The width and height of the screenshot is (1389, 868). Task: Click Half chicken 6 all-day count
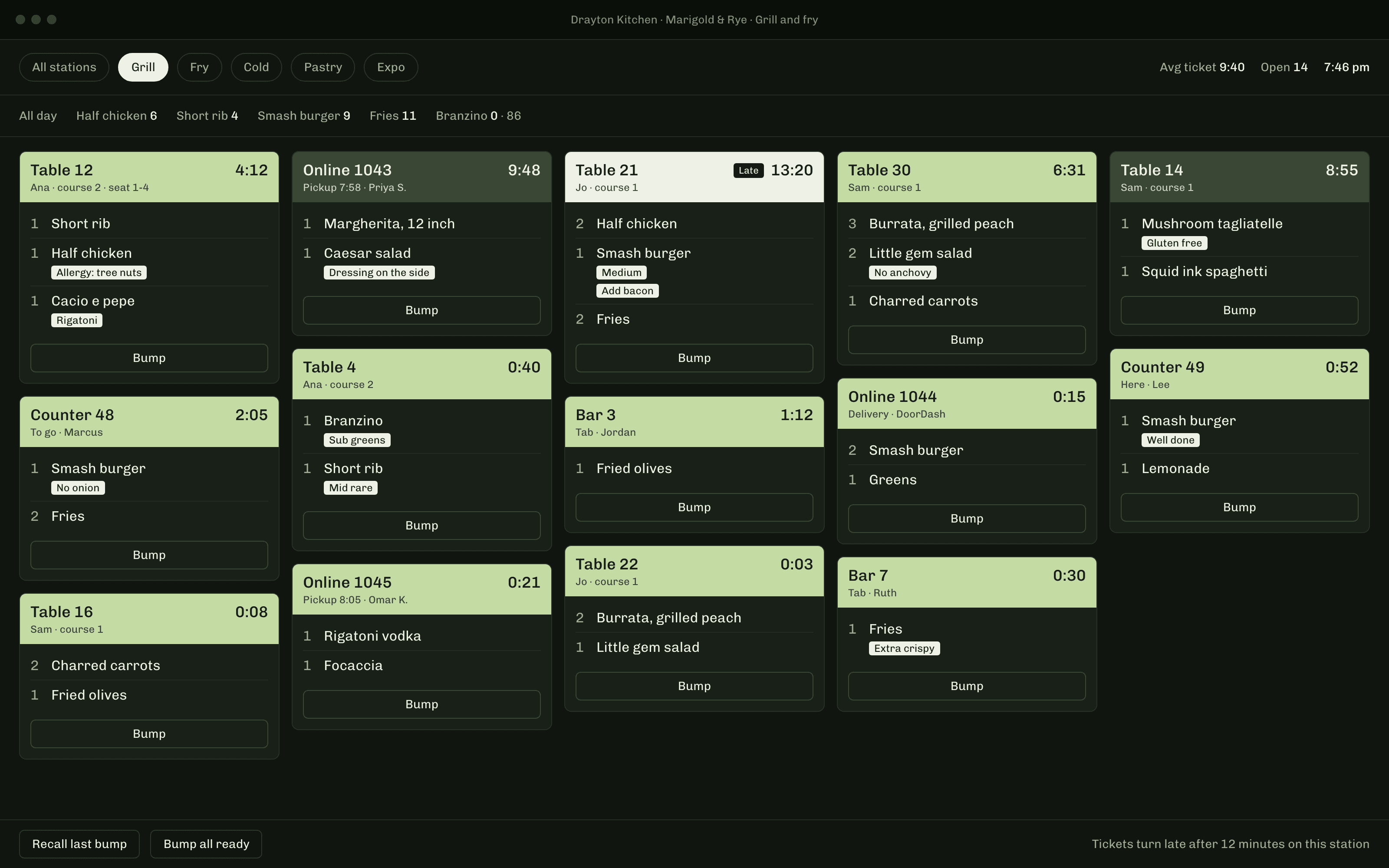116,116
